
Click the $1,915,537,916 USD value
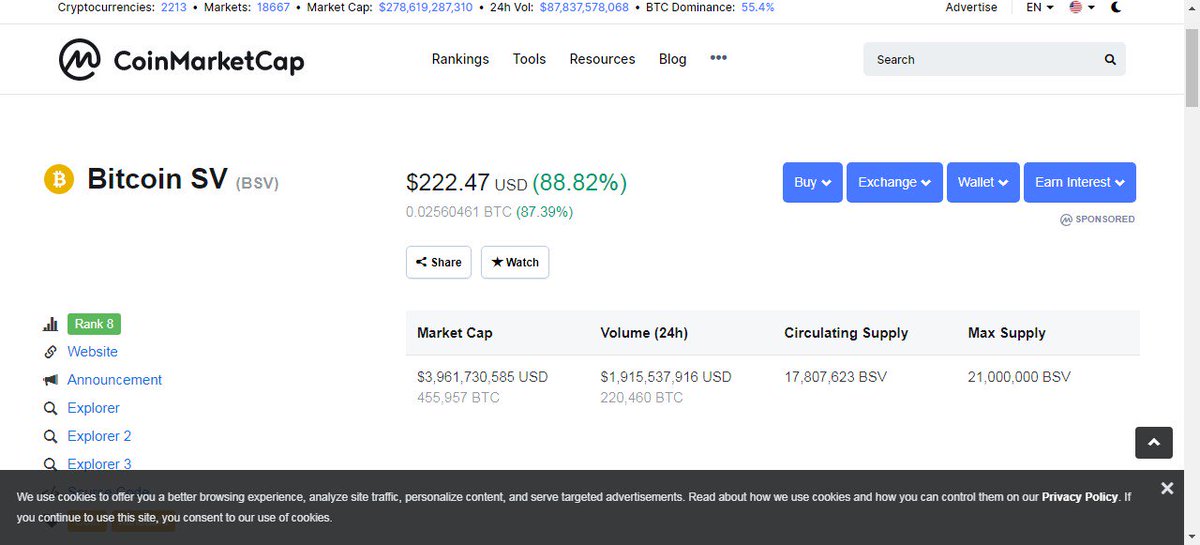(666, 377)
